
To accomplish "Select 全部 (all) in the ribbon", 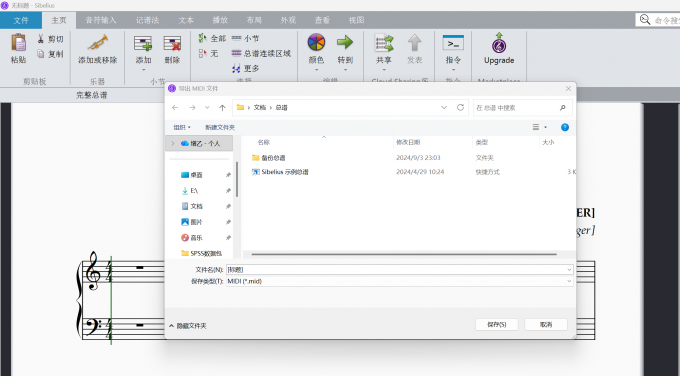I will coord(212,39).
